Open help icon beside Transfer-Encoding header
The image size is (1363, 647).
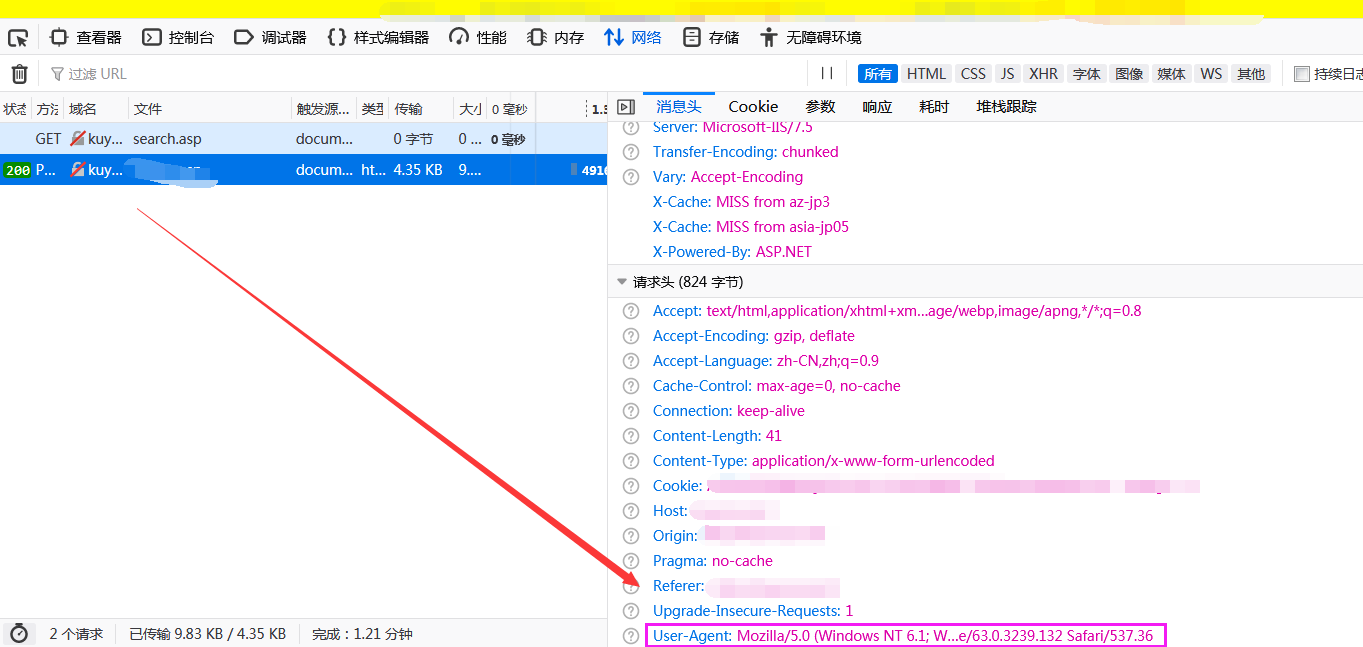point(630,152)
